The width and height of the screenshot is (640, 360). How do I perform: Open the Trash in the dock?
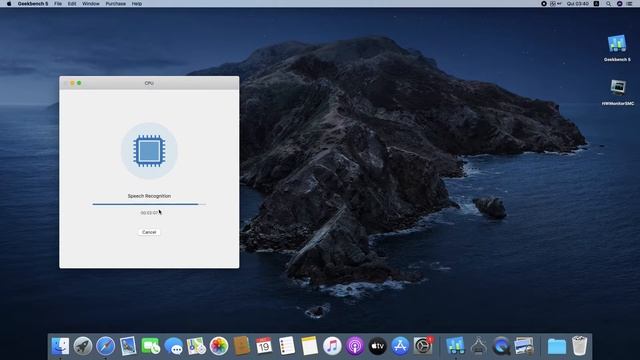tap(579, 346)
